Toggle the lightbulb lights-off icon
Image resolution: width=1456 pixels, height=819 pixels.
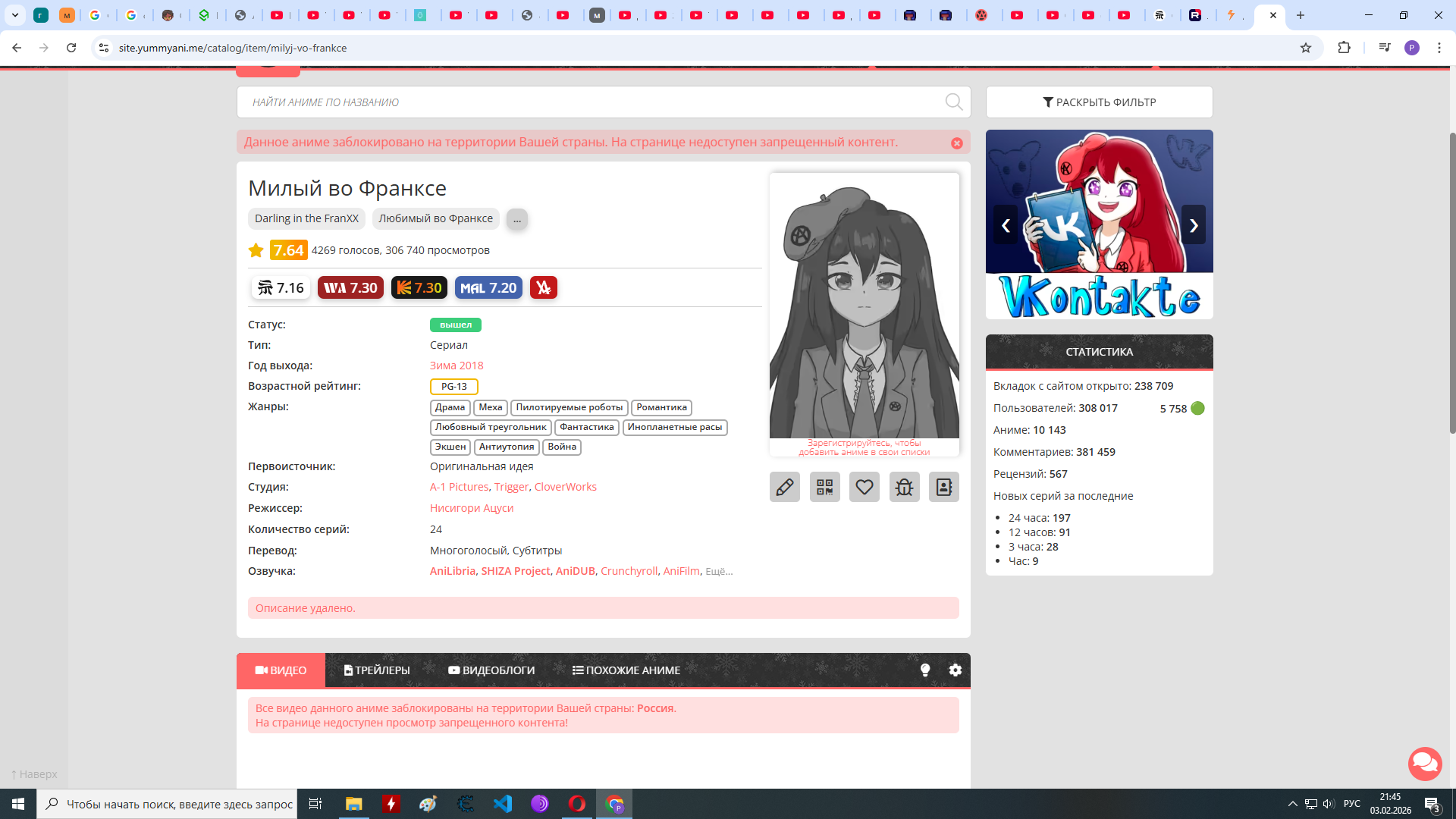coord(925,670)
